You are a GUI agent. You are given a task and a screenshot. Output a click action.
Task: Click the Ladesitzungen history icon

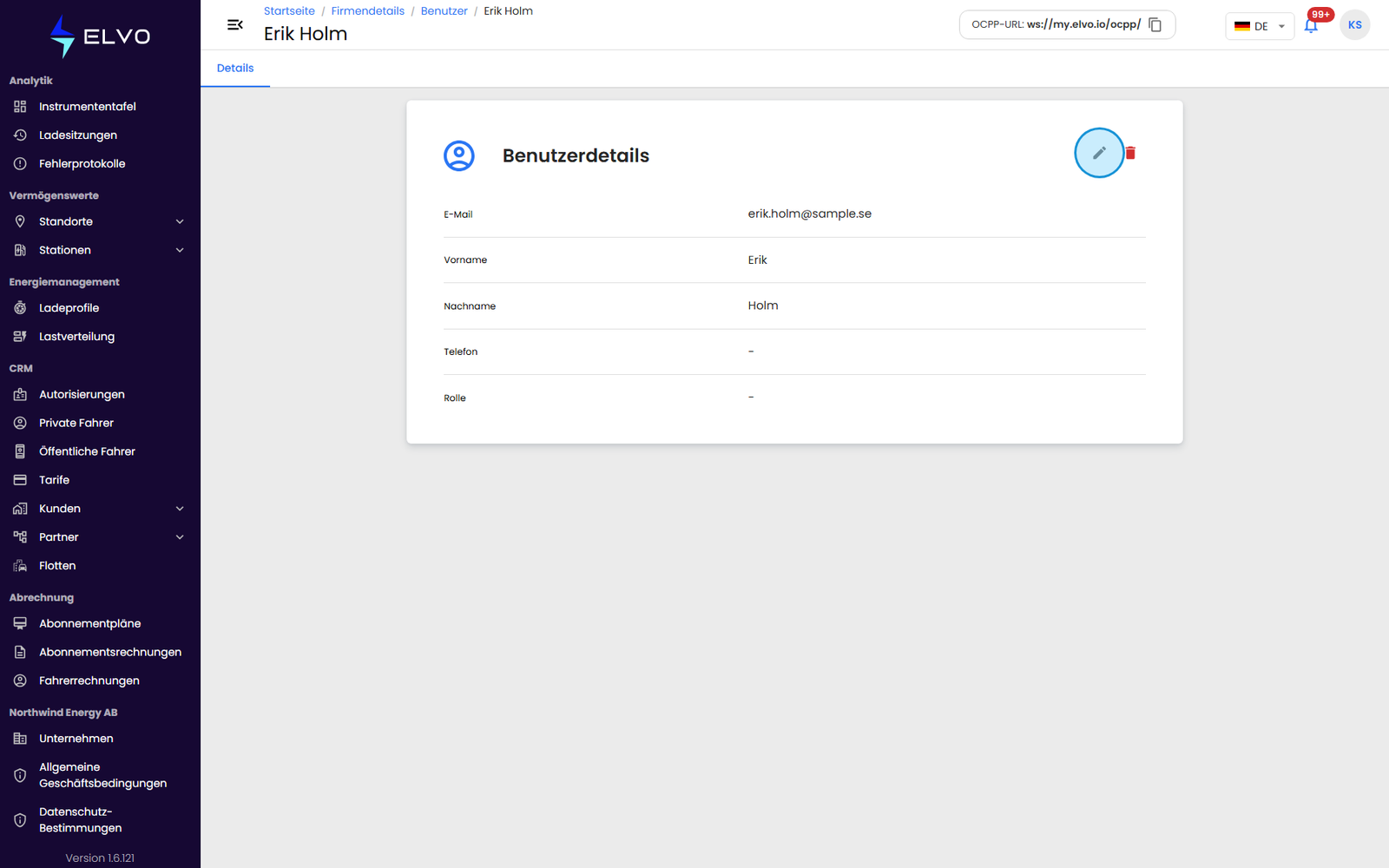20,135
